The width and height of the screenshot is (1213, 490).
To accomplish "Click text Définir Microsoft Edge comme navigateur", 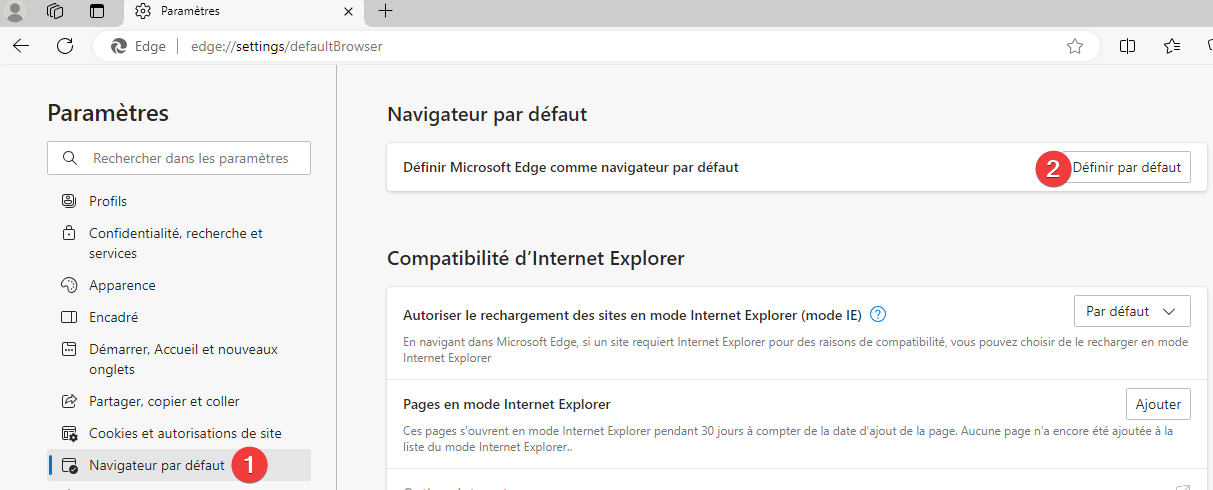I will point(570,167).
